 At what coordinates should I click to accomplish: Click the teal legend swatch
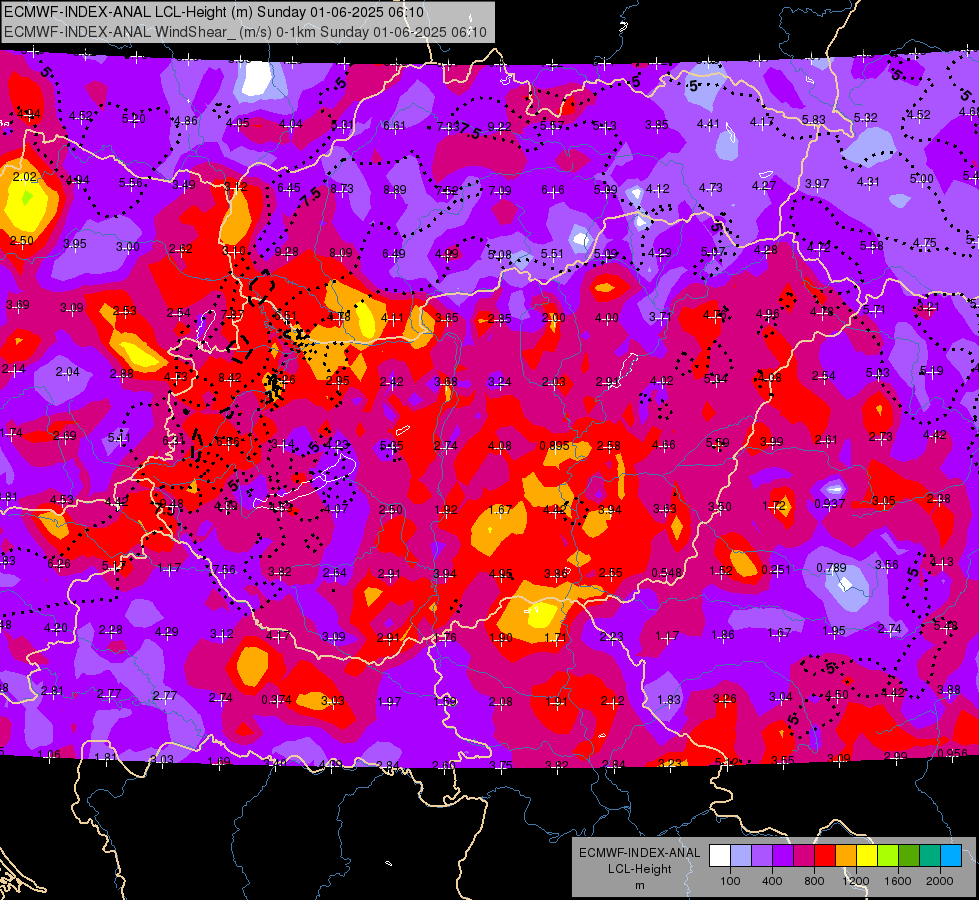930,855
